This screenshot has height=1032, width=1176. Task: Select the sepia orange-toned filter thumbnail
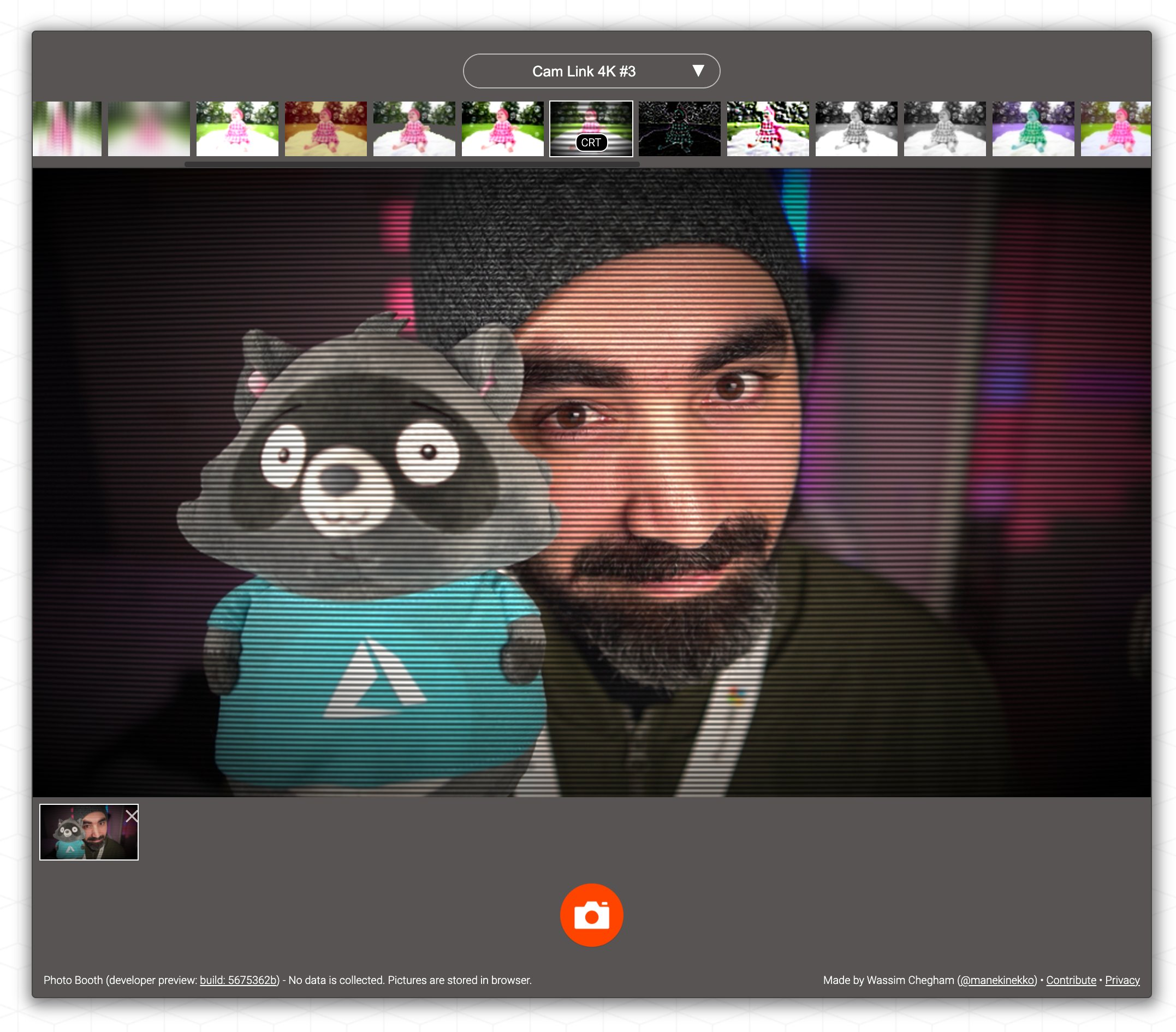(325, 129)
